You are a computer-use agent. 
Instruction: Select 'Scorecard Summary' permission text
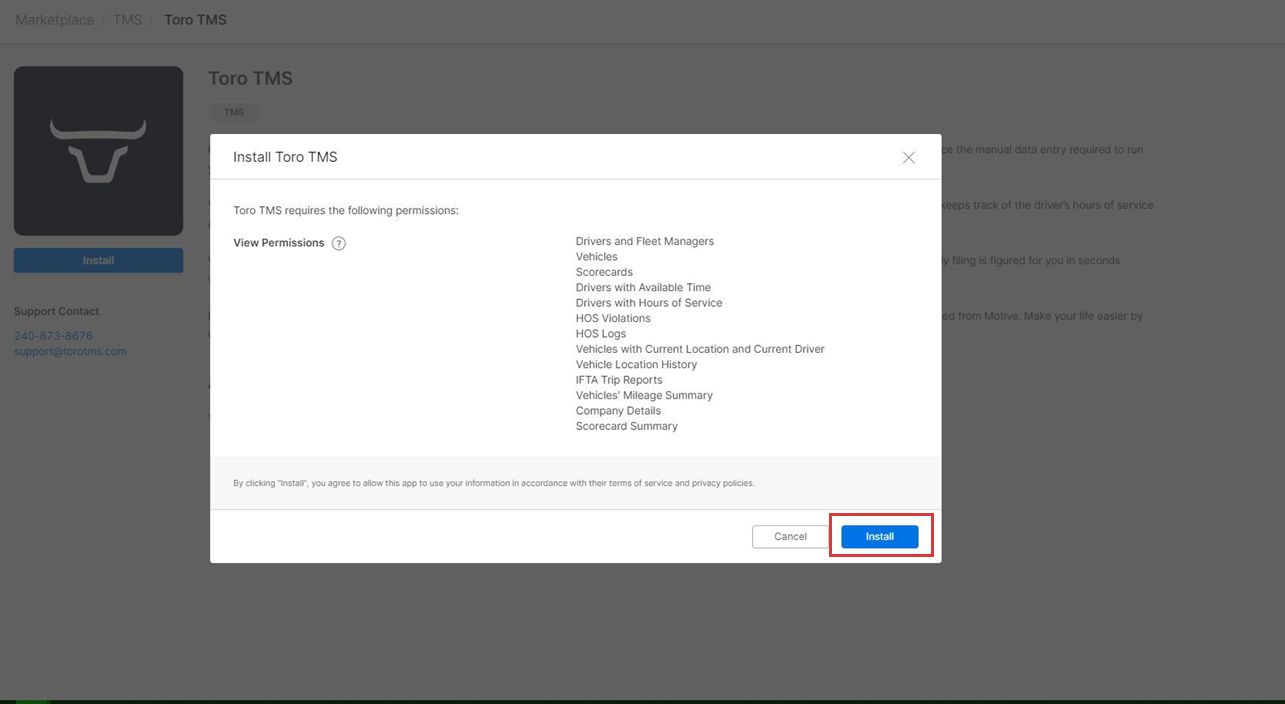click(x=627, y=426)
